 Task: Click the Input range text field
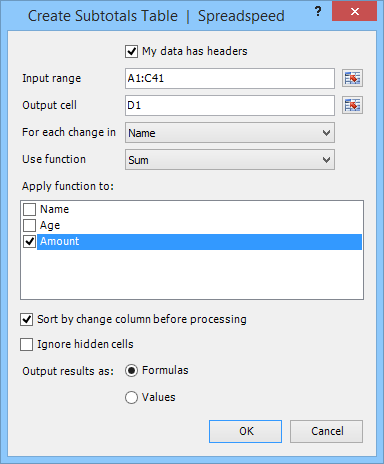click(230, 78)
